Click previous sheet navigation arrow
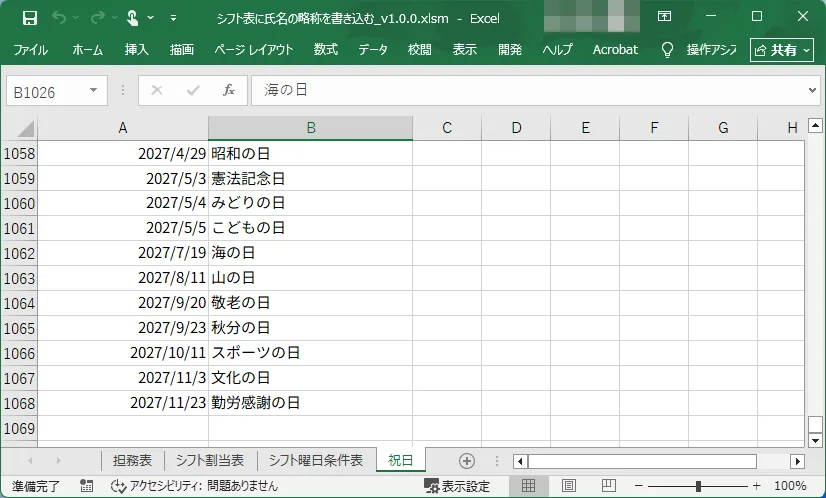This screenshot has height=498, width=826. pyautogui.click(x=30, y=461)
